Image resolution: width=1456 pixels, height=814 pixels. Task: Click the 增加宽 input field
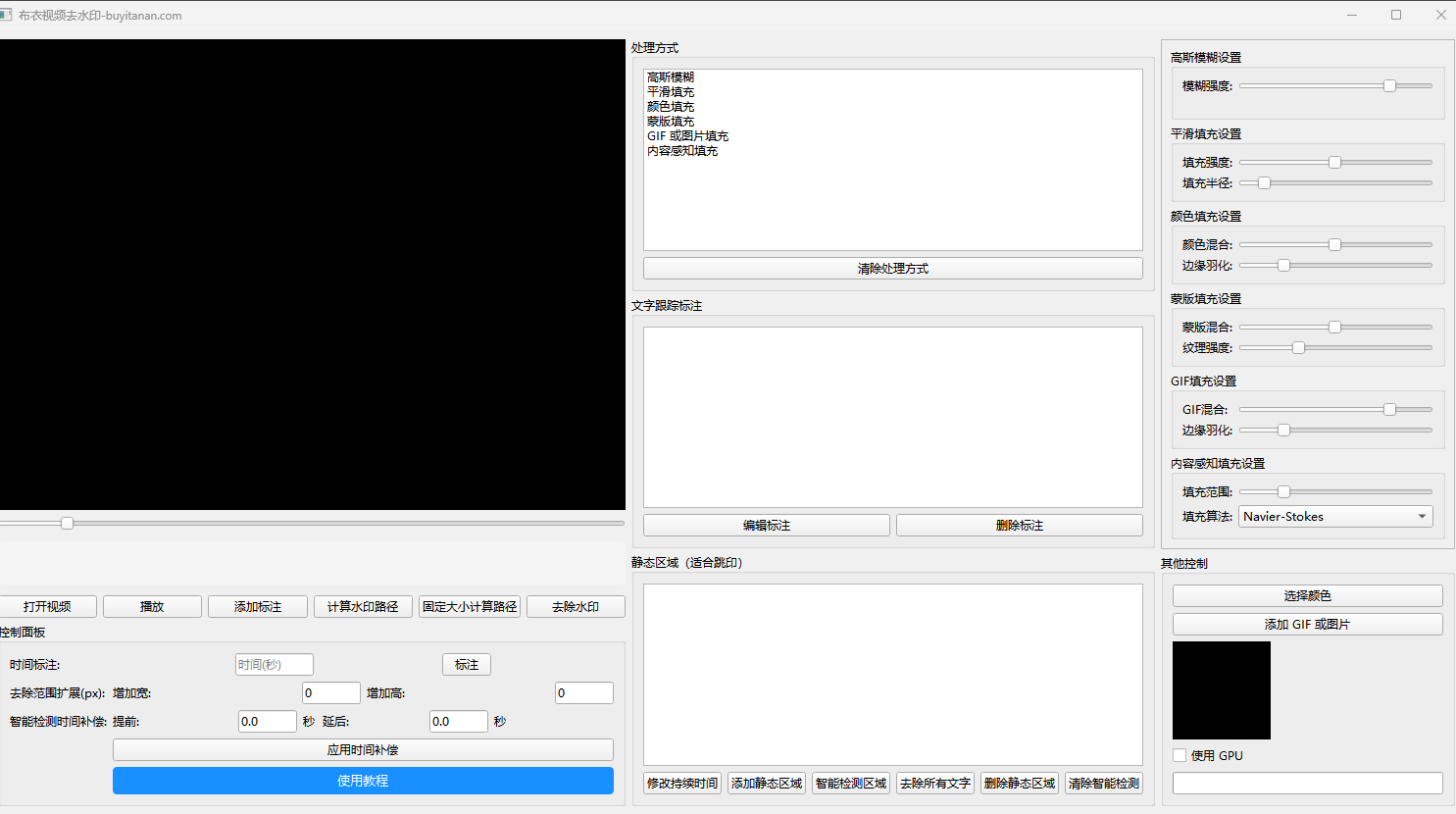click(331, 693)
